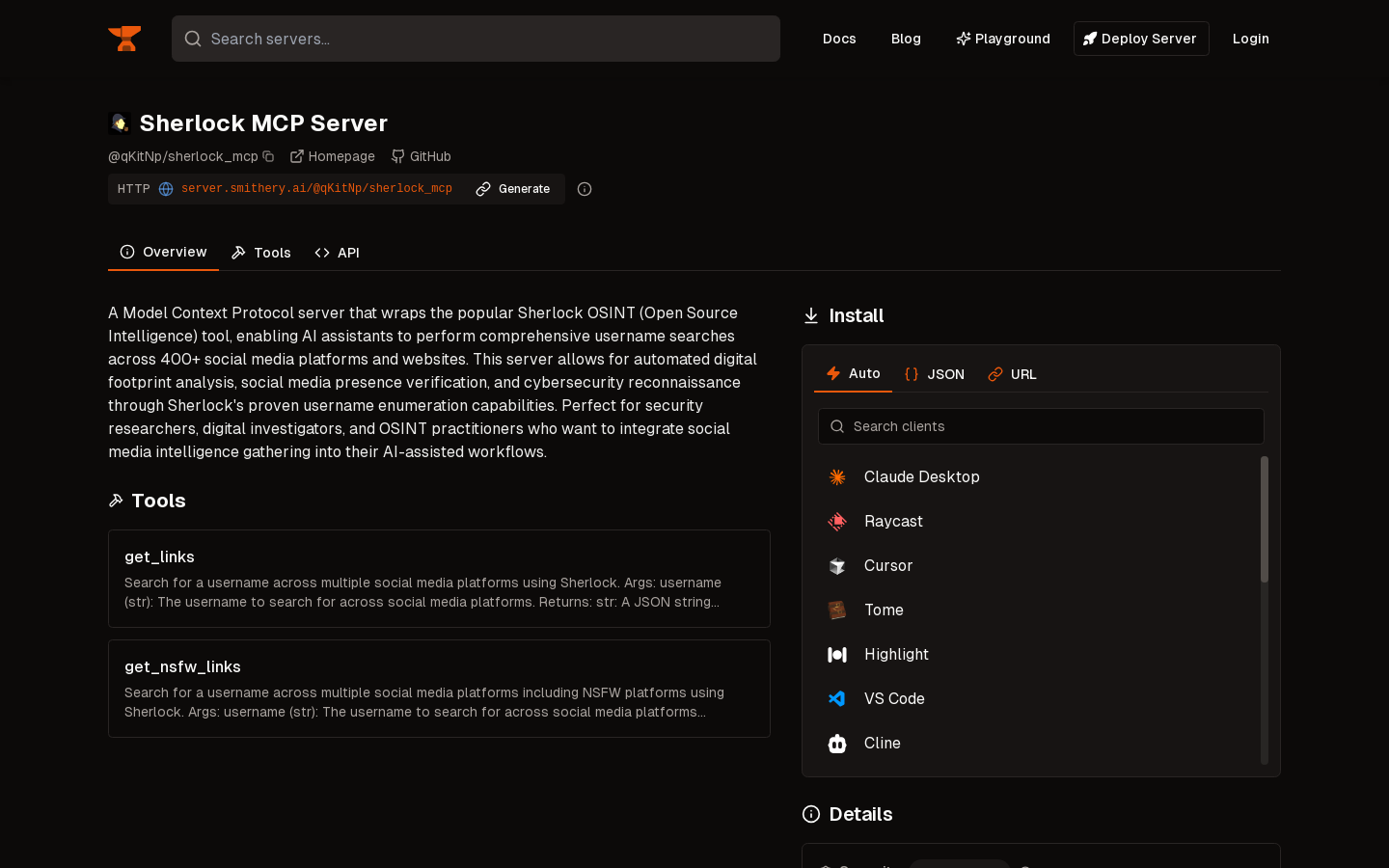
Task: Switch to the Overview tab
Action: click(163, 252)
